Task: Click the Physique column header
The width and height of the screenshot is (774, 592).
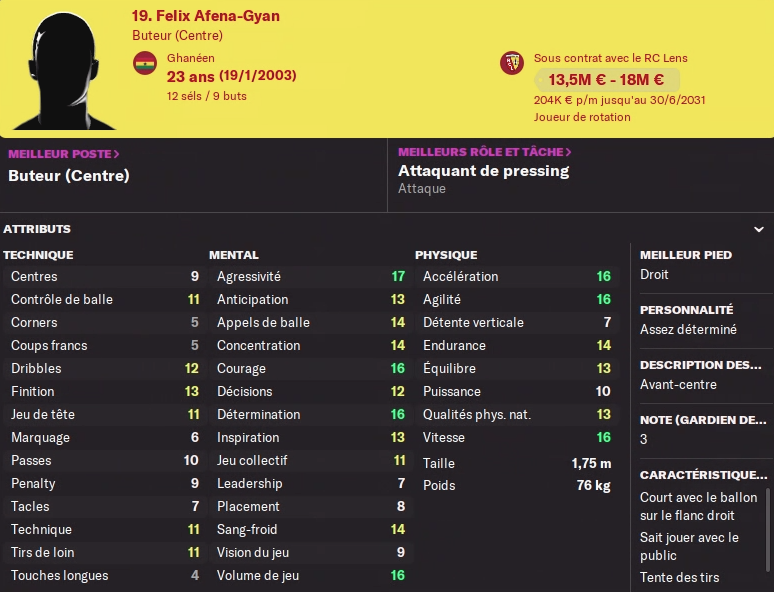Action: tap(446, 255)
